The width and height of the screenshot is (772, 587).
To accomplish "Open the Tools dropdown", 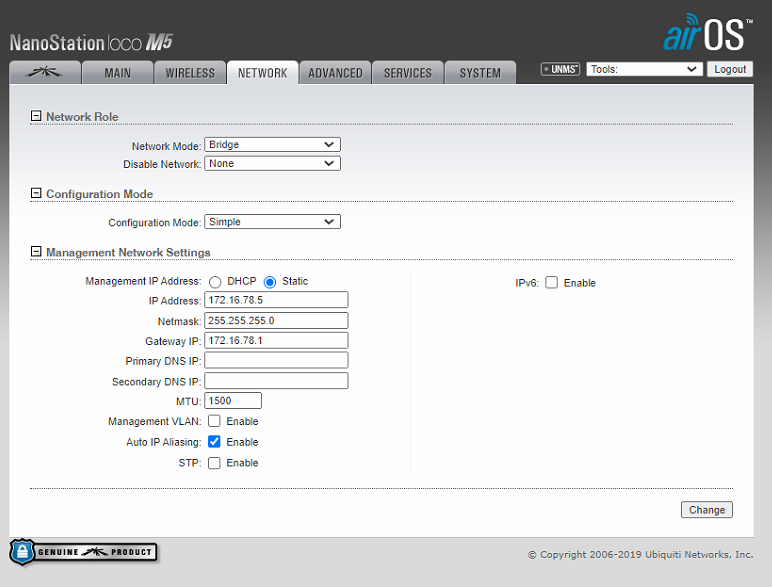I will point(644,69).
